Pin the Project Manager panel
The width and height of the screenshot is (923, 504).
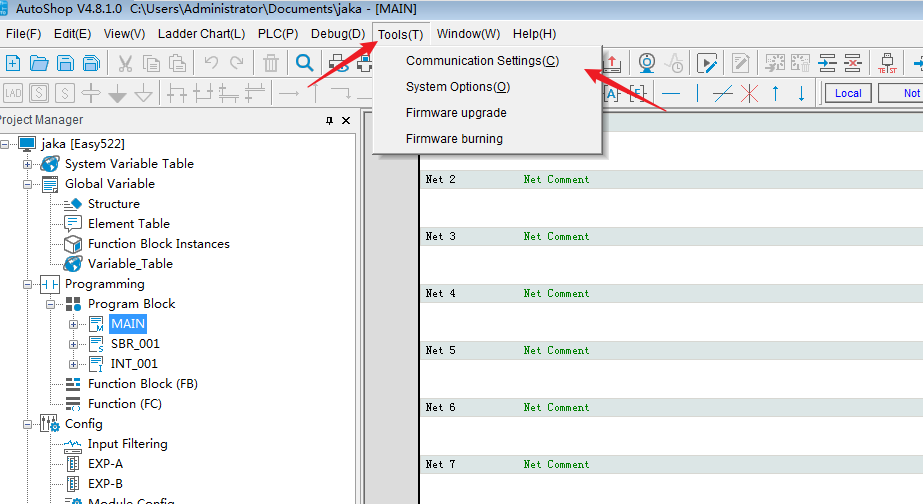pyautogui.click(x=329, y=120)
